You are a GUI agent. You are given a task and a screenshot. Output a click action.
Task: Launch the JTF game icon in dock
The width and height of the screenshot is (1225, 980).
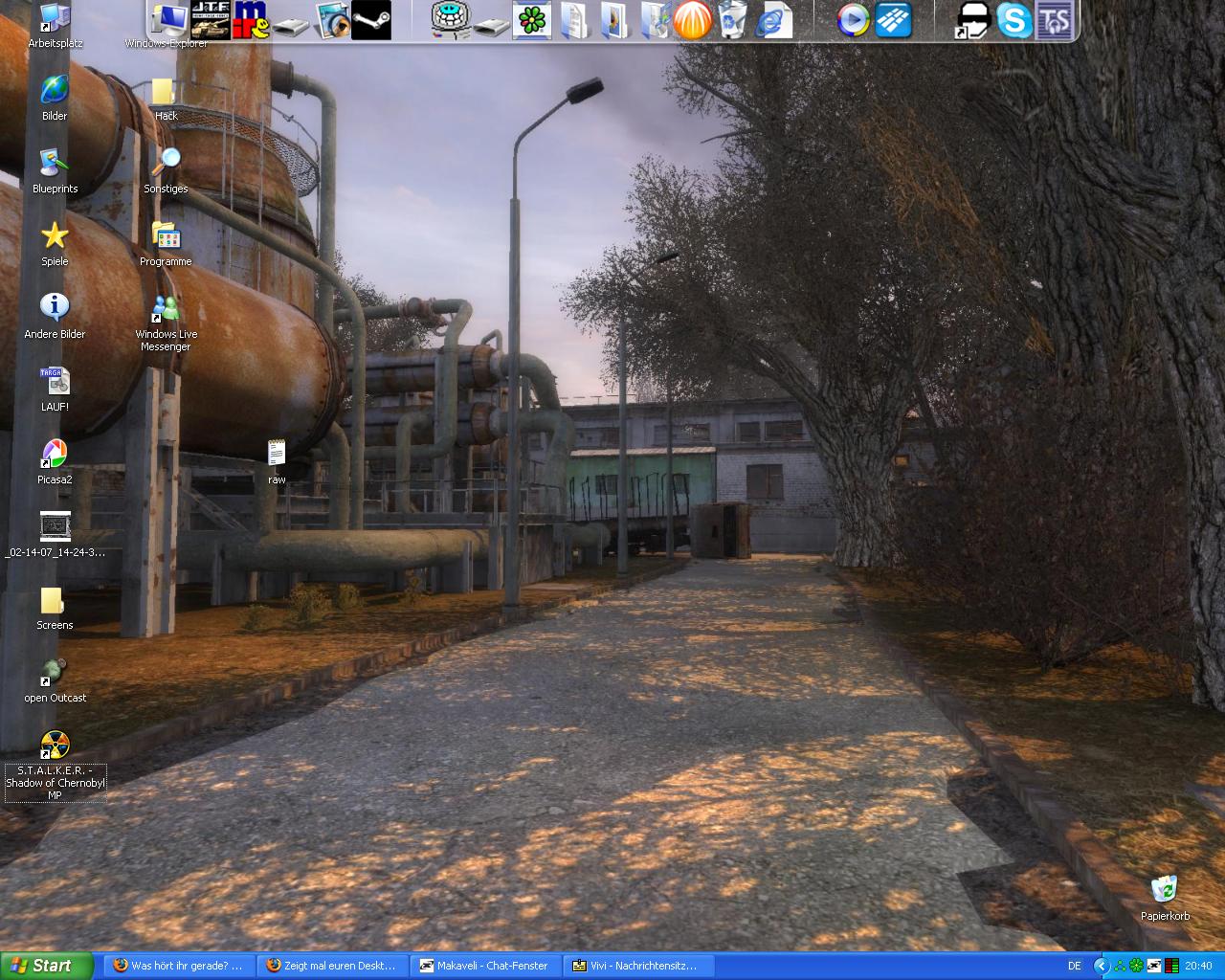[x=210, y=20]
